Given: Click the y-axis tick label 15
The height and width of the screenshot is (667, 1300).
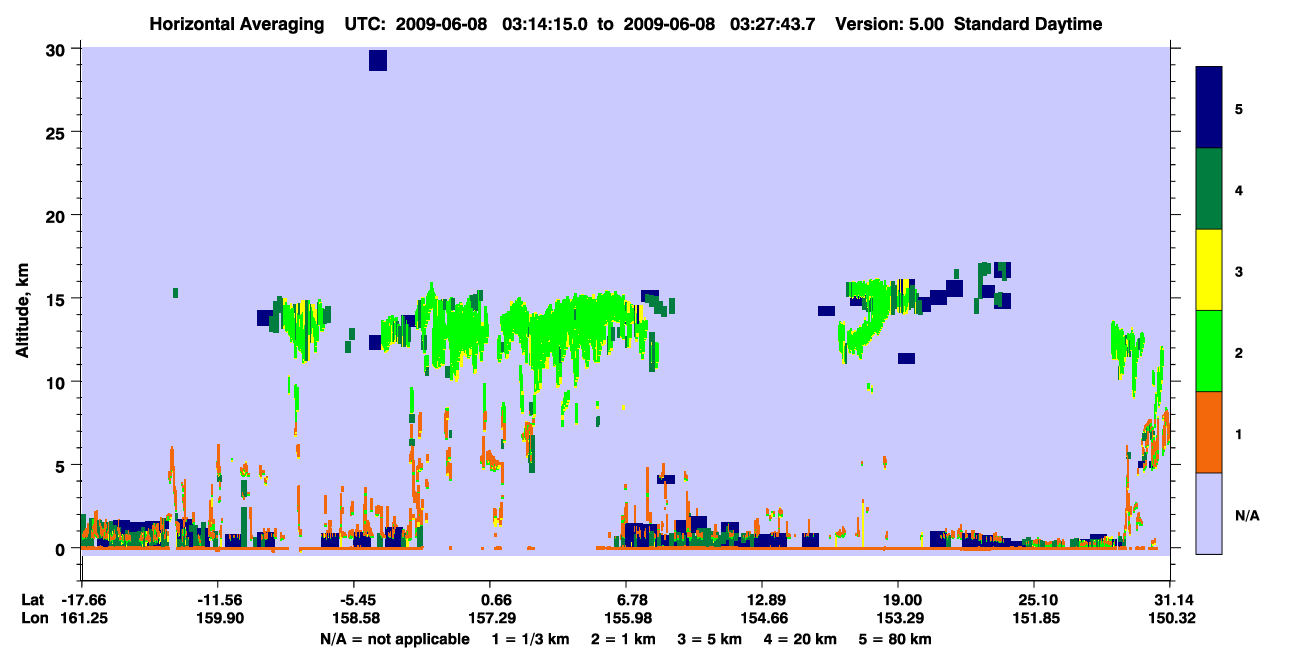Looking at the screenshot, I should pyautogui.click(x=57, y=299).
